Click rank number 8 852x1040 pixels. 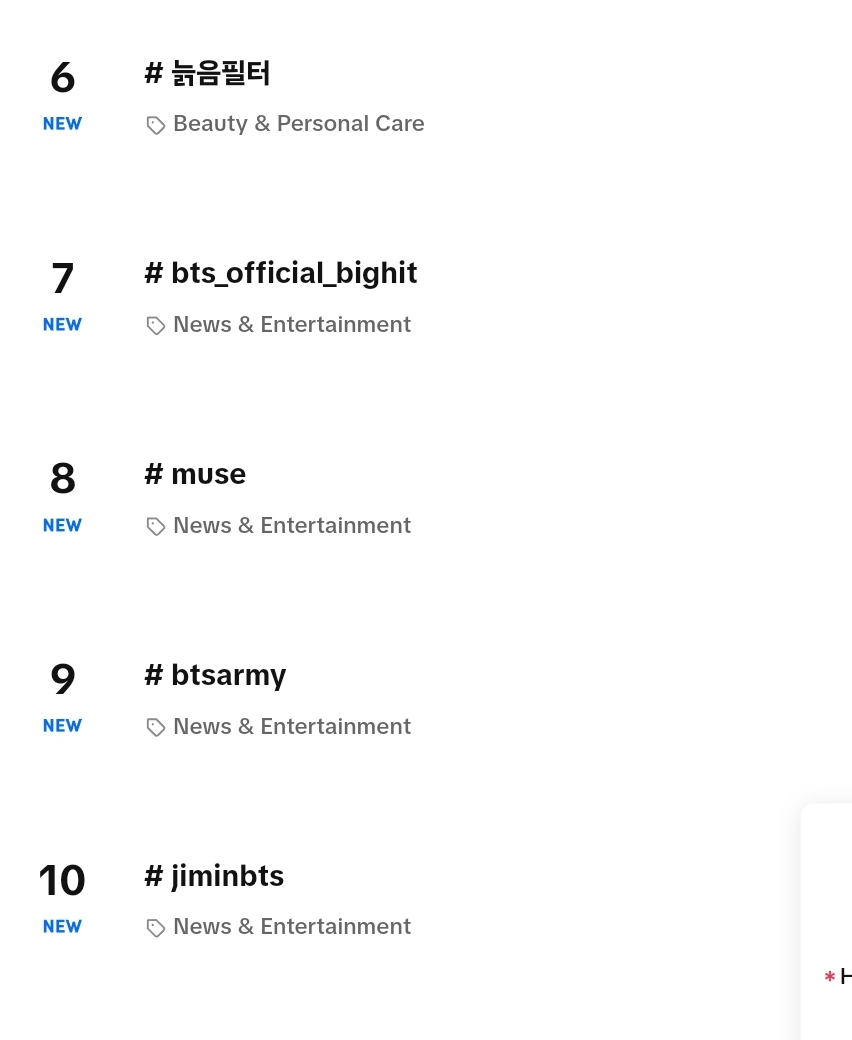coord(62,478)
